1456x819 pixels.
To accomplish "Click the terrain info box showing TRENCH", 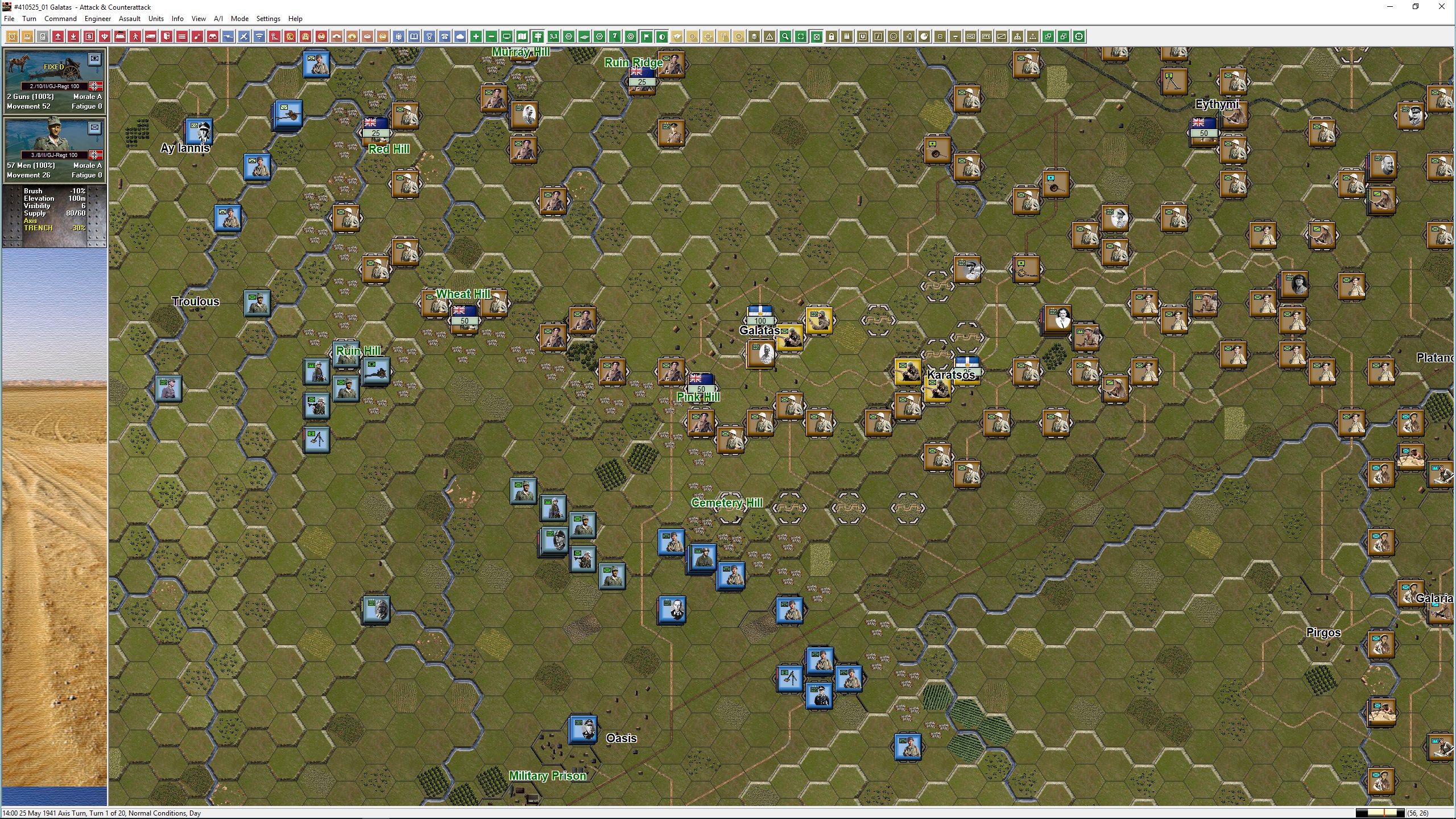I will click(x=55, y=217).
